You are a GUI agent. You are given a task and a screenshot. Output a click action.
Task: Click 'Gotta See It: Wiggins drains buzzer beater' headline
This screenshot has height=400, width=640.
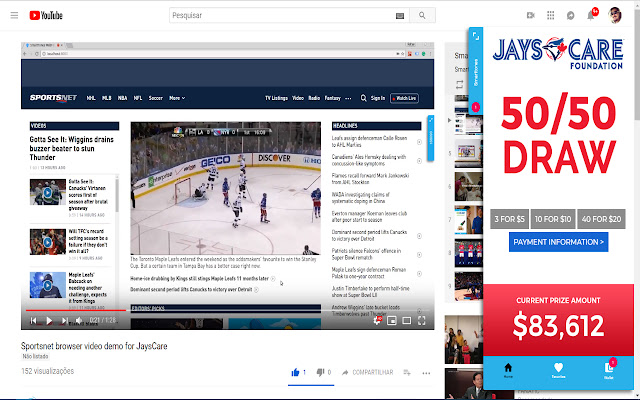click(71, 148)
